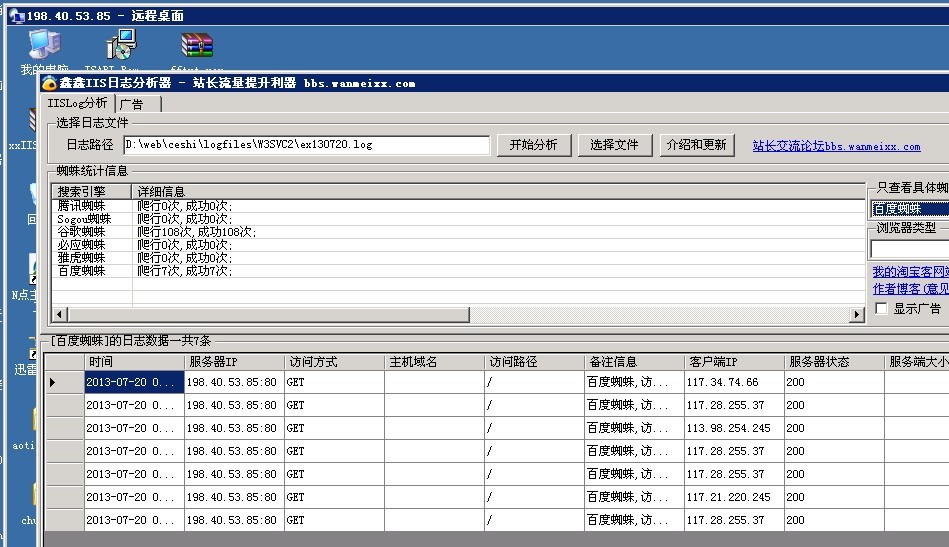
Task: Sort by the 服务器状态 column header
Action: pyautogui.click(x=834, y=362)
